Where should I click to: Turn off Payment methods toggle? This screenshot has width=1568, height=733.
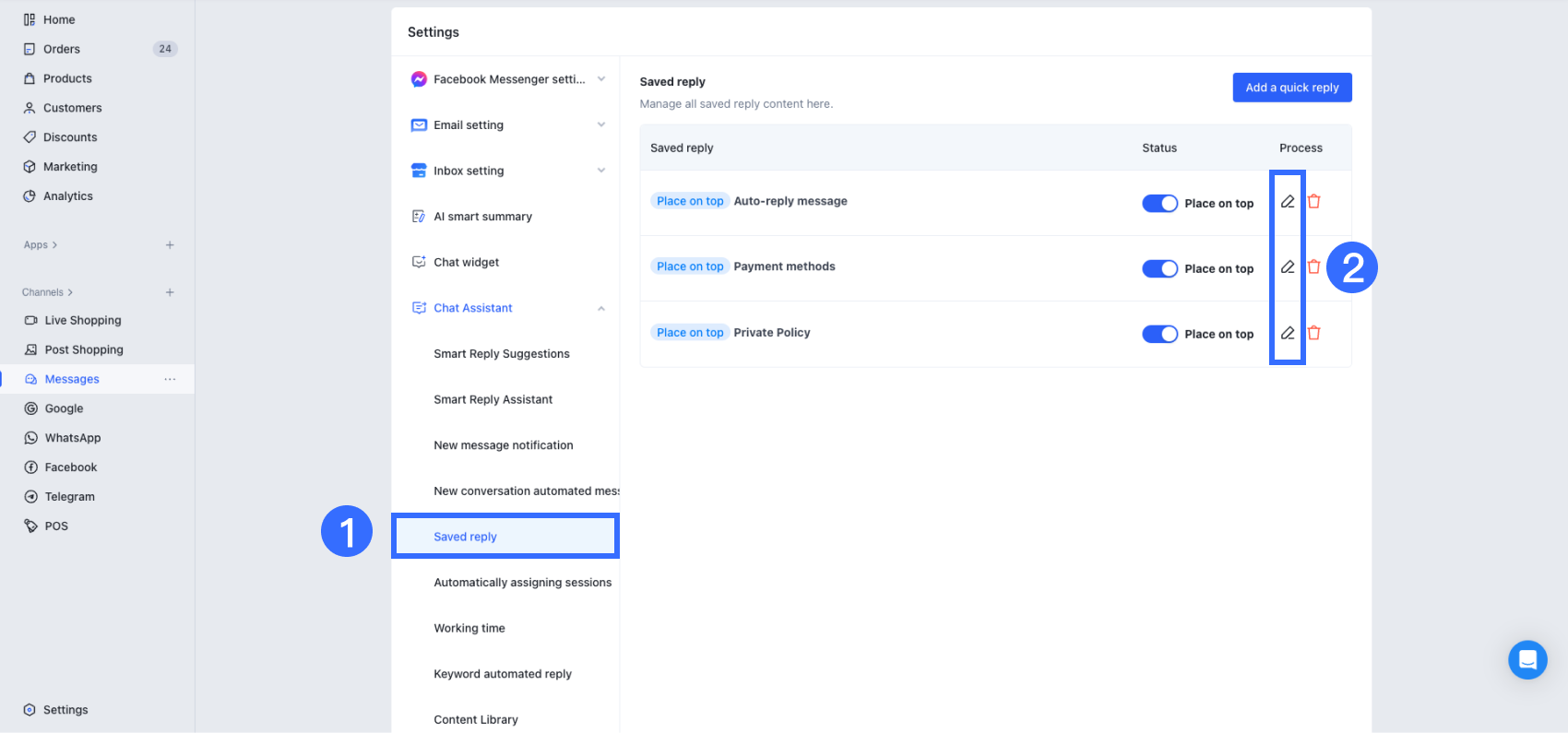1159,268
